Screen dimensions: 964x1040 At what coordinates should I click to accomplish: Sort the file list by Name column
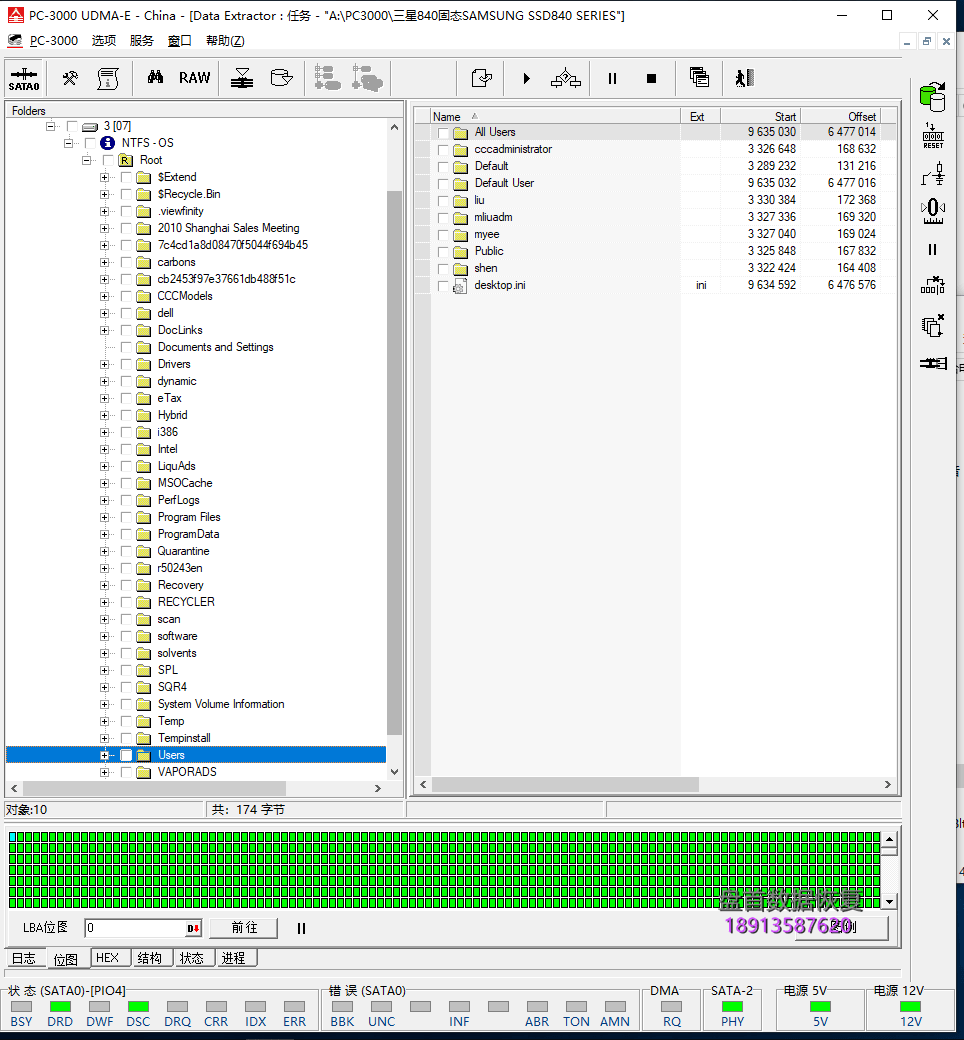555,117
